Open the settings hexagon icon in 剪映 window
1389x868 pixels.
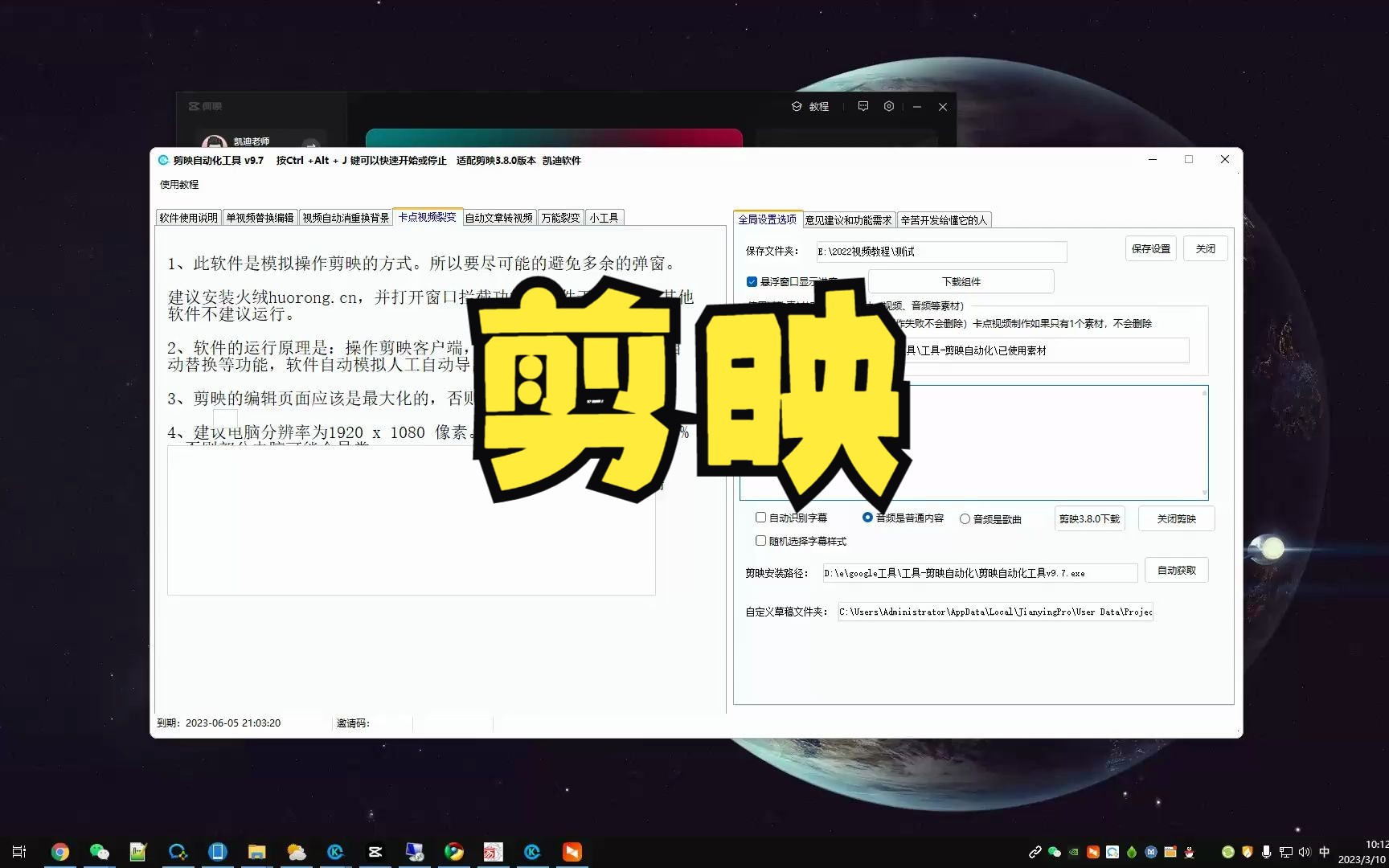tap(889, 106)
